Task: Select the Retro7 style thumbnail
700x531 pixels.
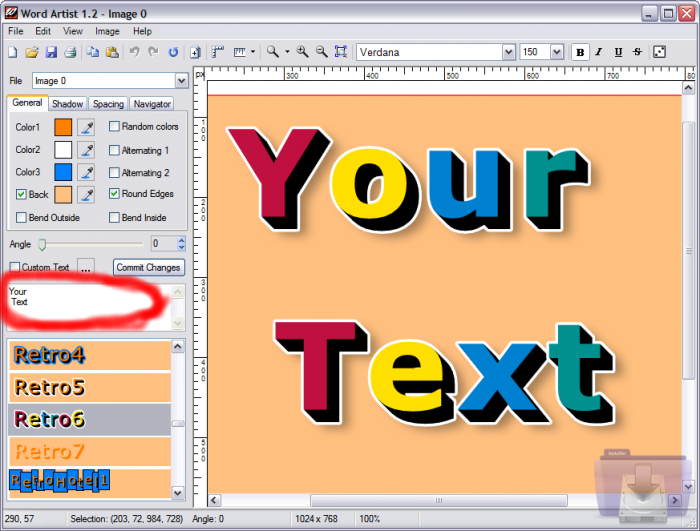Action: (90, 452)
